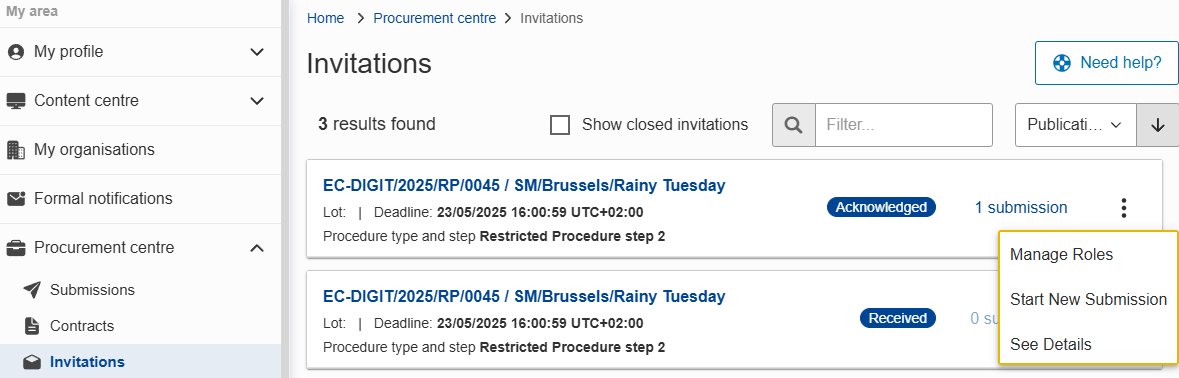Click the Procurement centre briefcase icon

16,247
